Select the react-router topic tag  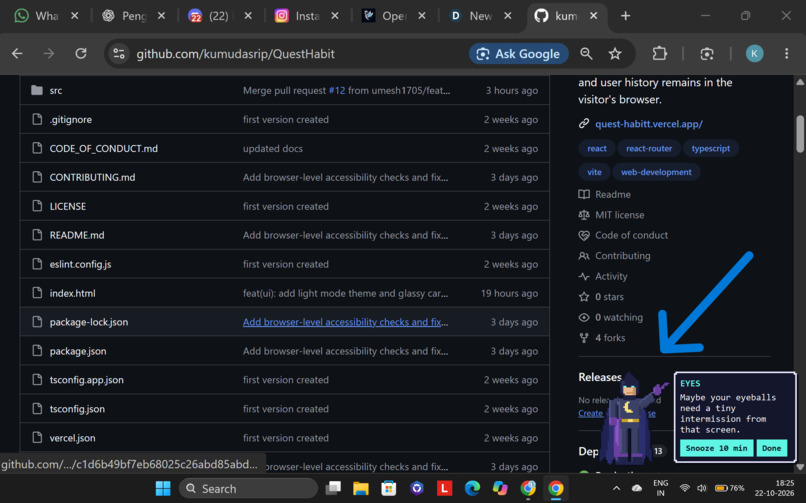tap(649, 148)
